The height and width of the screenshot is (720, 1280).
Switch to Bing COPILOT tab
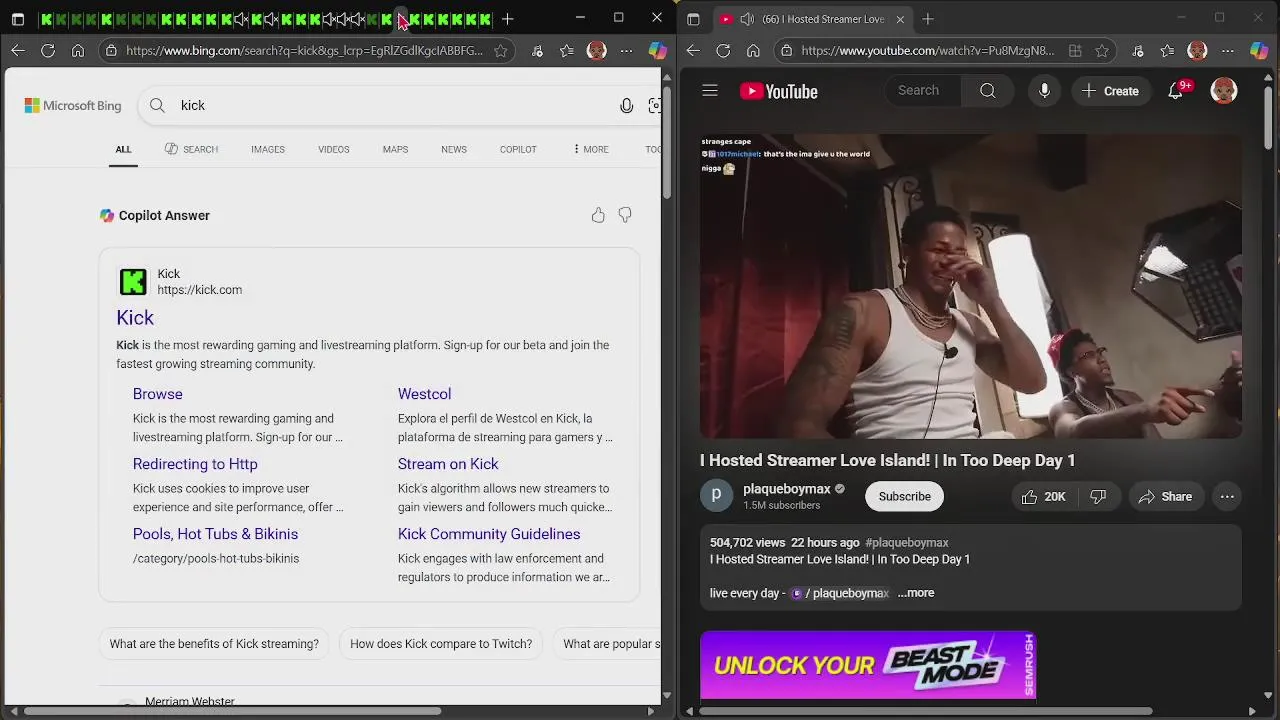518,149
